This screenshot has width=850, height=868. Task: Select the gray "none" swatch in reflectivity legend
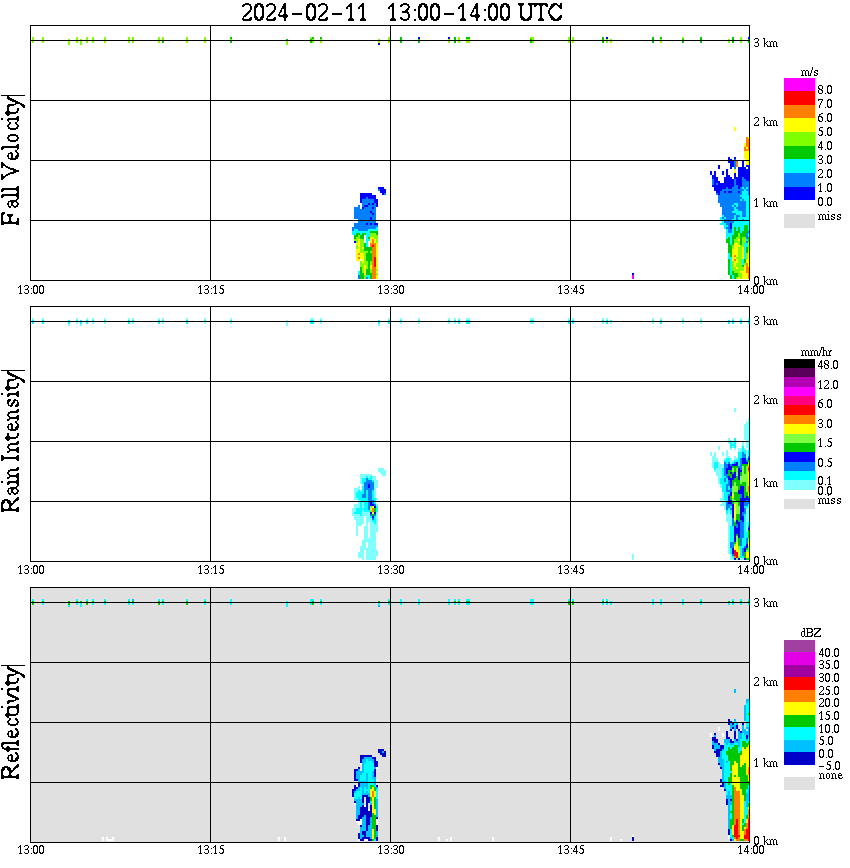pos(799,783)
